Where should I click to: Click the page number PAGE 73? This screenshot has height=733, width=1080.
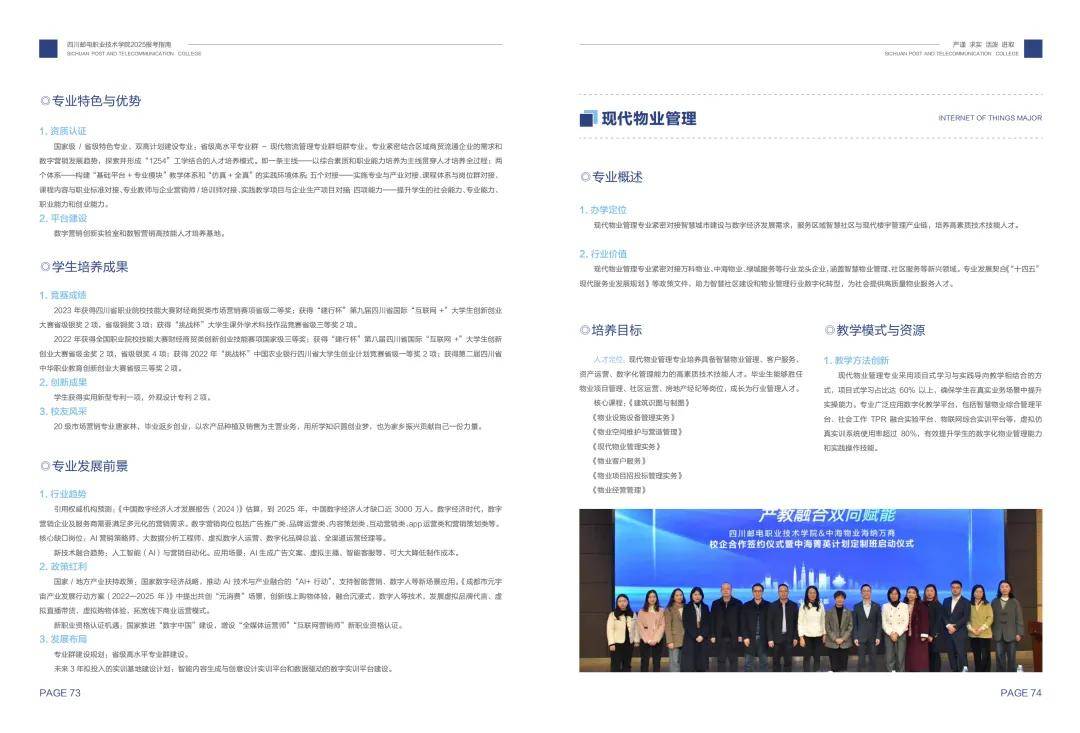[60, 693]
